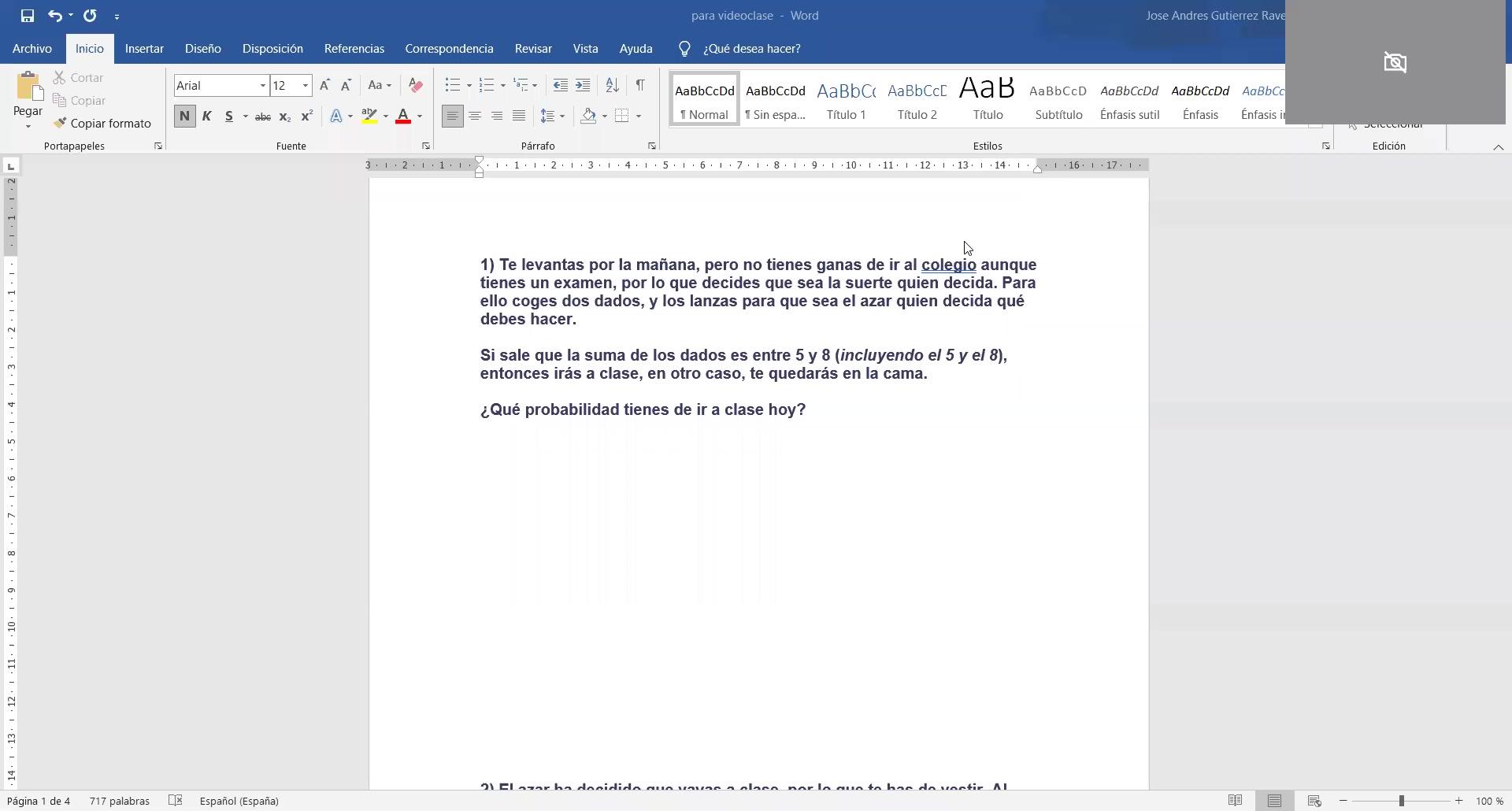Image resolution: width=1512 pixels, height=811 pixels.
Task: Apply the Sin espaciado style
Action: coord(776,100)
